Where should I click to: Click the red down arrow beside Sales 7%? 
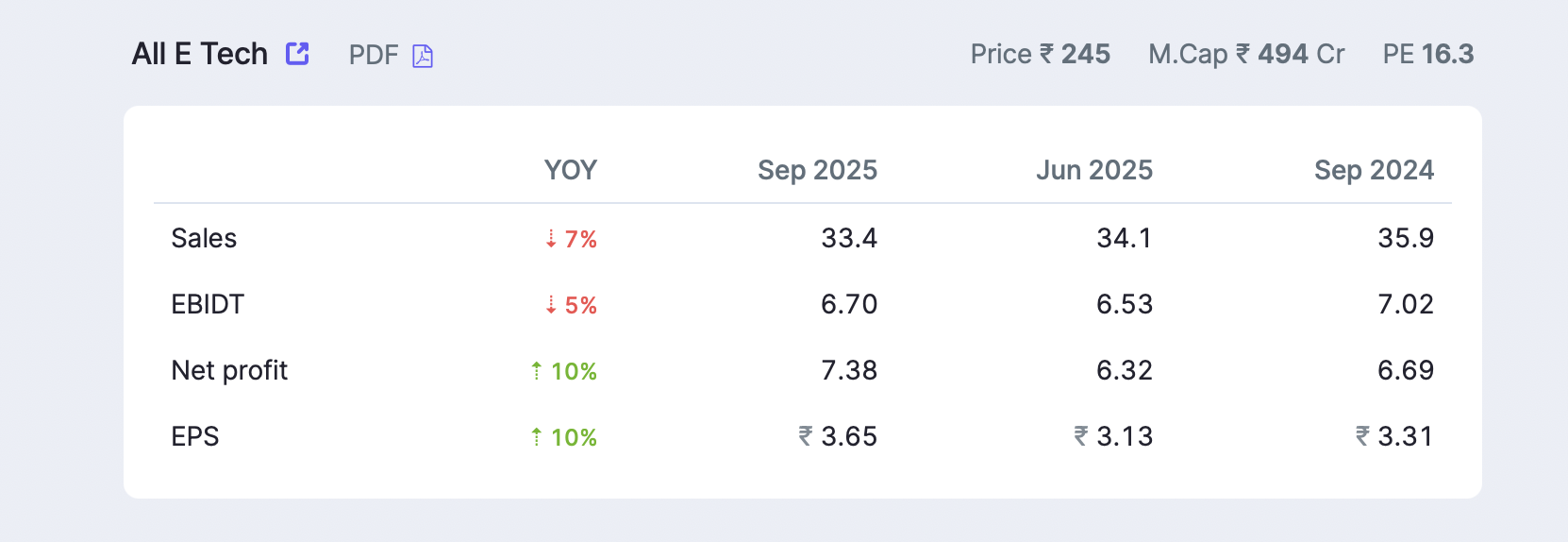point(551,239)
